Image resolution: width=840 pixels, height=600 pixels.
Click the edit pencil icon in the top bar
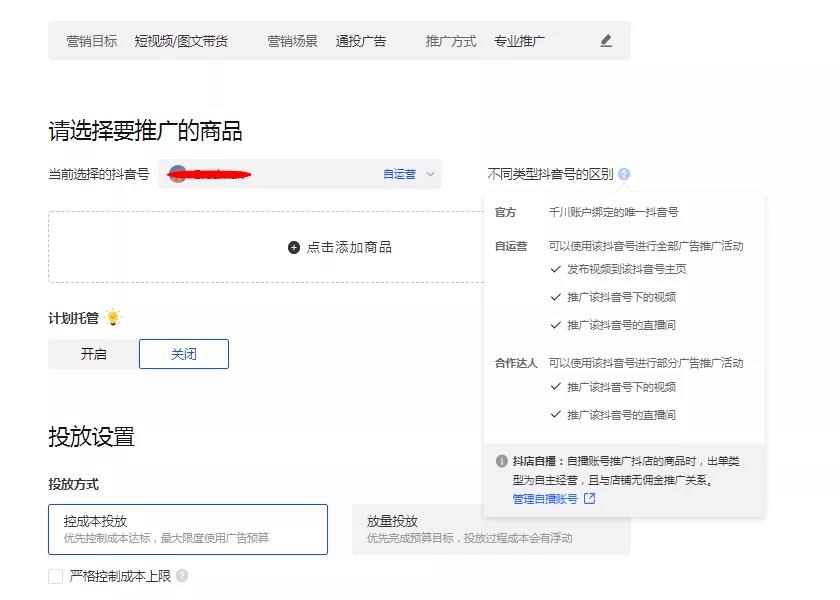coord(606,41)
